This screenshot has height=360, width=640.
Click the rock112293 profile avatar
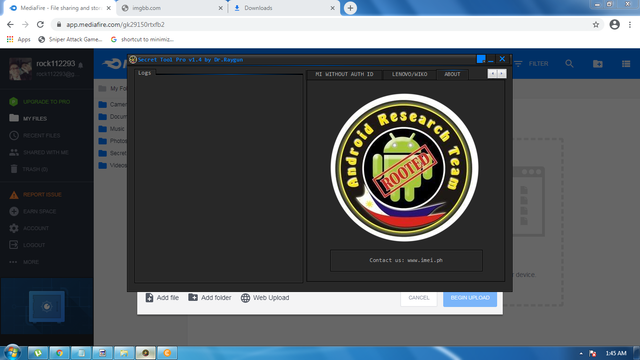pyautogui.click(x=20, y=69)
